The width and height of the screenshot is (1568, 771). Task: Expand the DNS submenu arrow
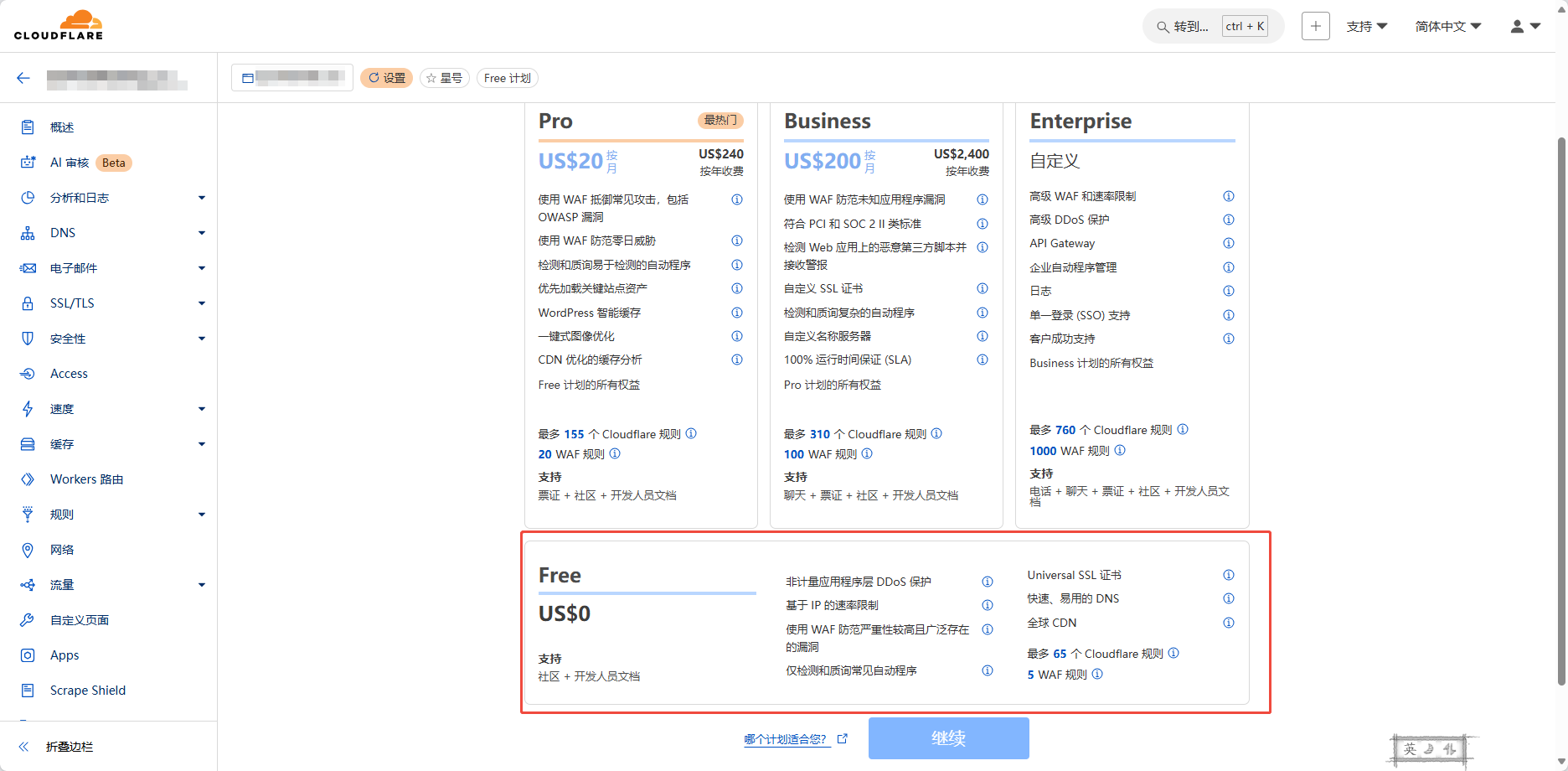click(202, 233)
